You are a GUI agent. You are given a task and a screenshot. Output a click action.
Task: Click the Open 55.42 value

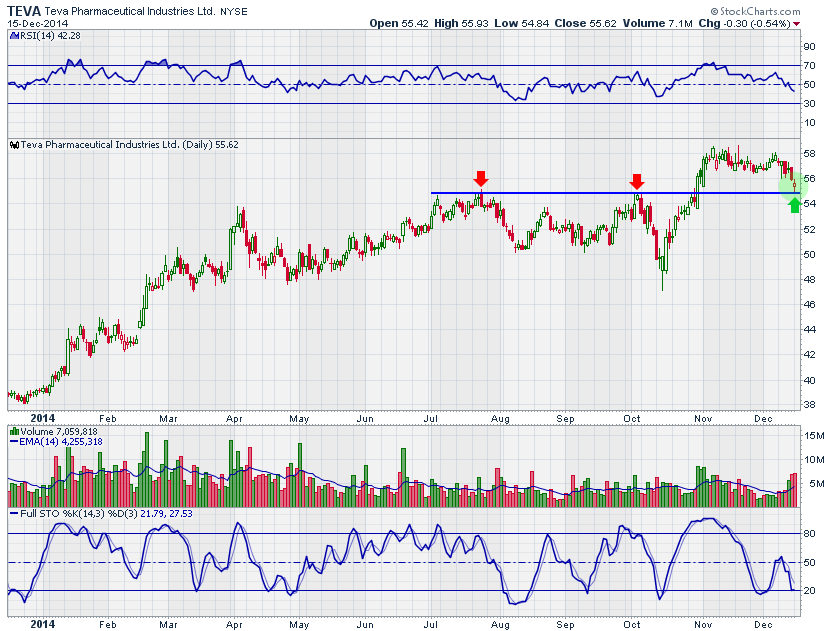pos(399,23)
